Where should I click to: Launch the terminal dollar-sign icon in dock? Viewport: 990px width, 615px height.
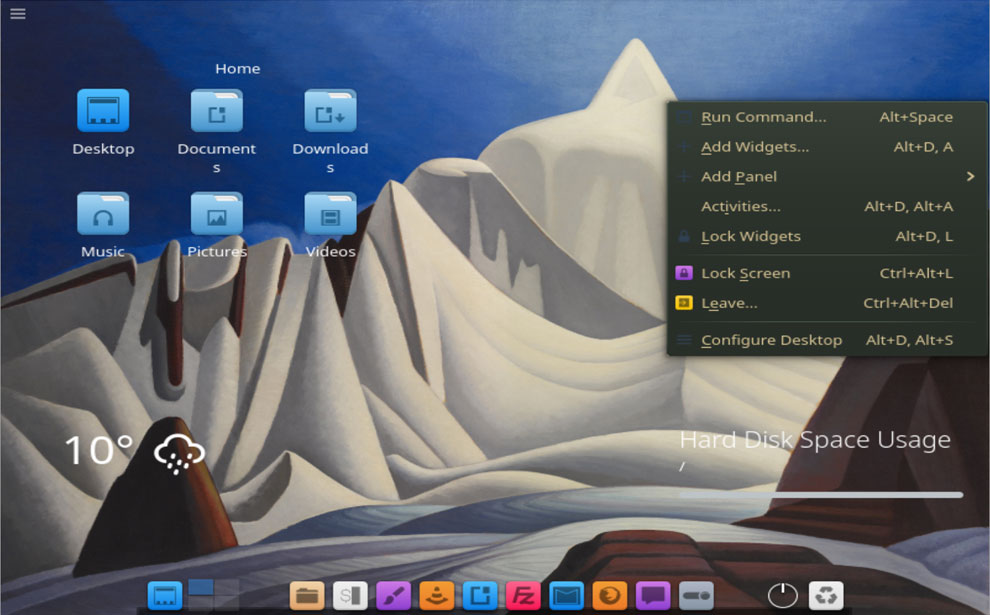coord(350,595)
